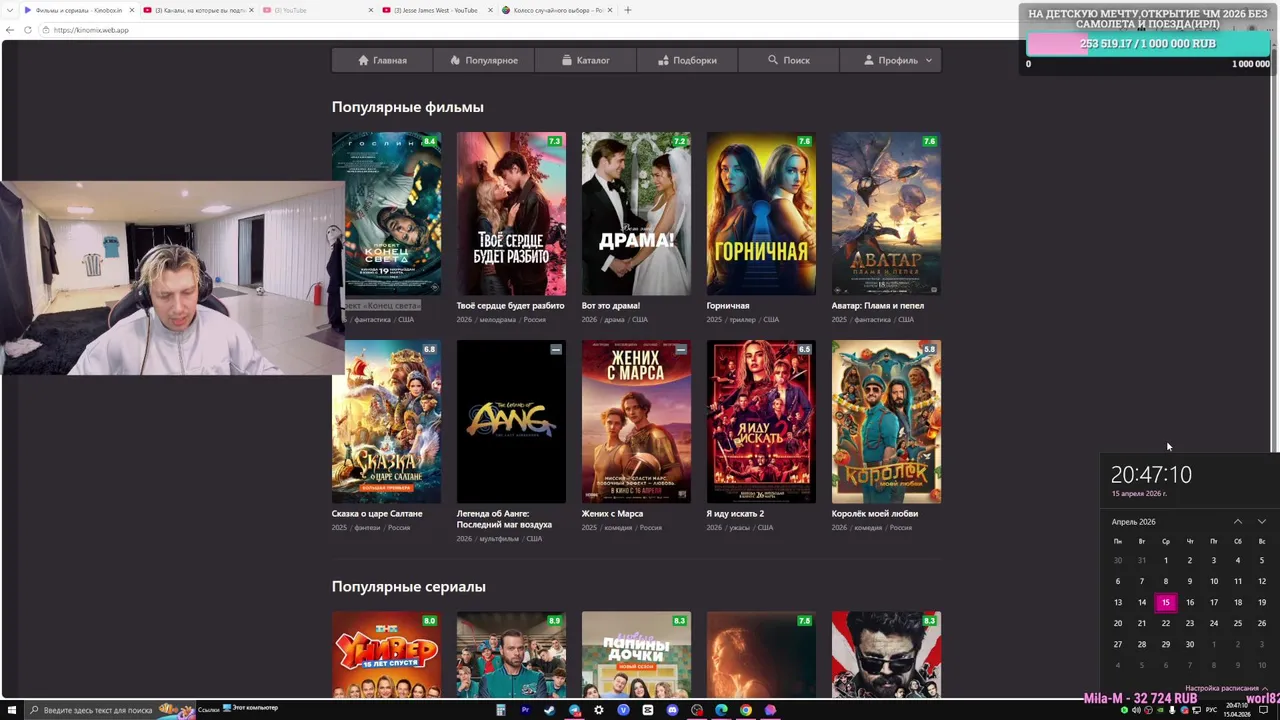Close the Kinobox.in tab
The image size is (1280, 720).
coord(131,10)
